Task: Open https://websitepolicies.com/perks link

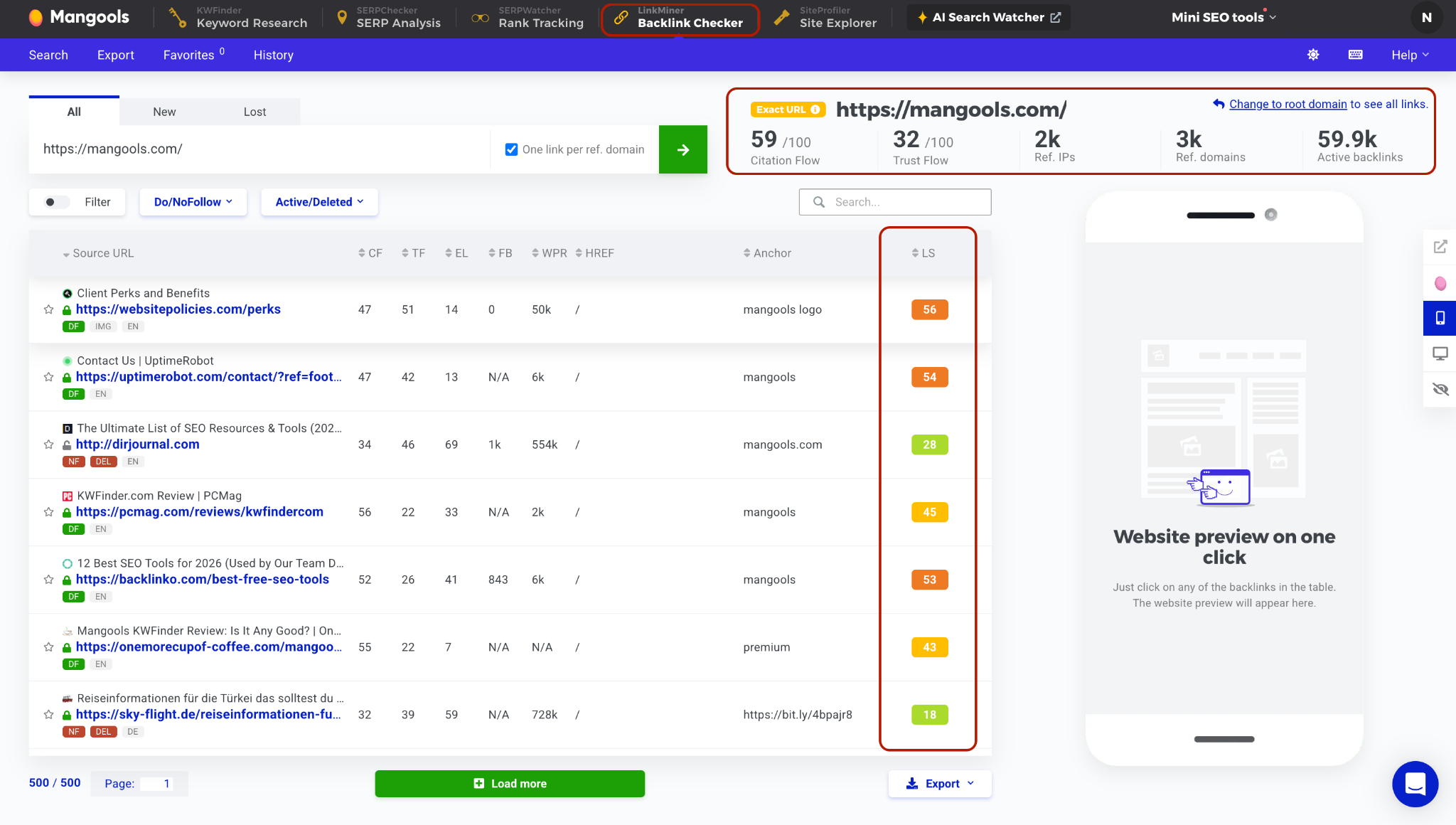Action: click(x=178, y=309)
